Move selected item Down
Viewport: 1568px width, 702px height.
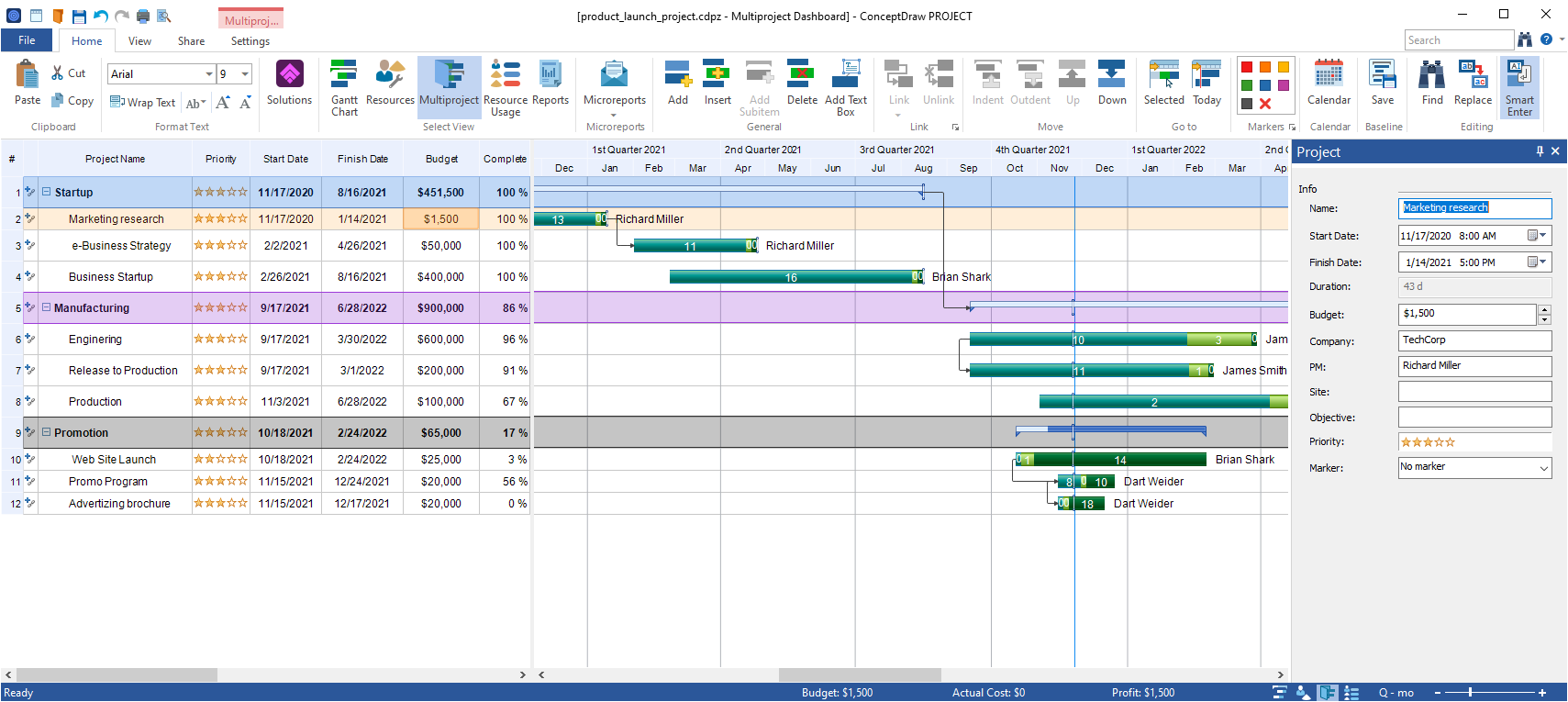pyautogui.click(x=1112, y=83)
